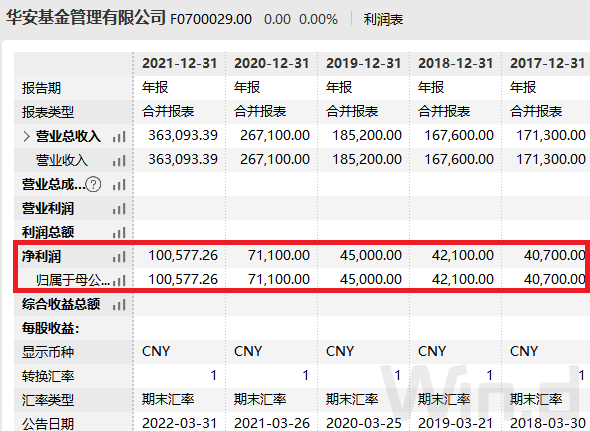Expand the 营业总收入 row chevron
The image size is (590, 431).
(26, 136)
